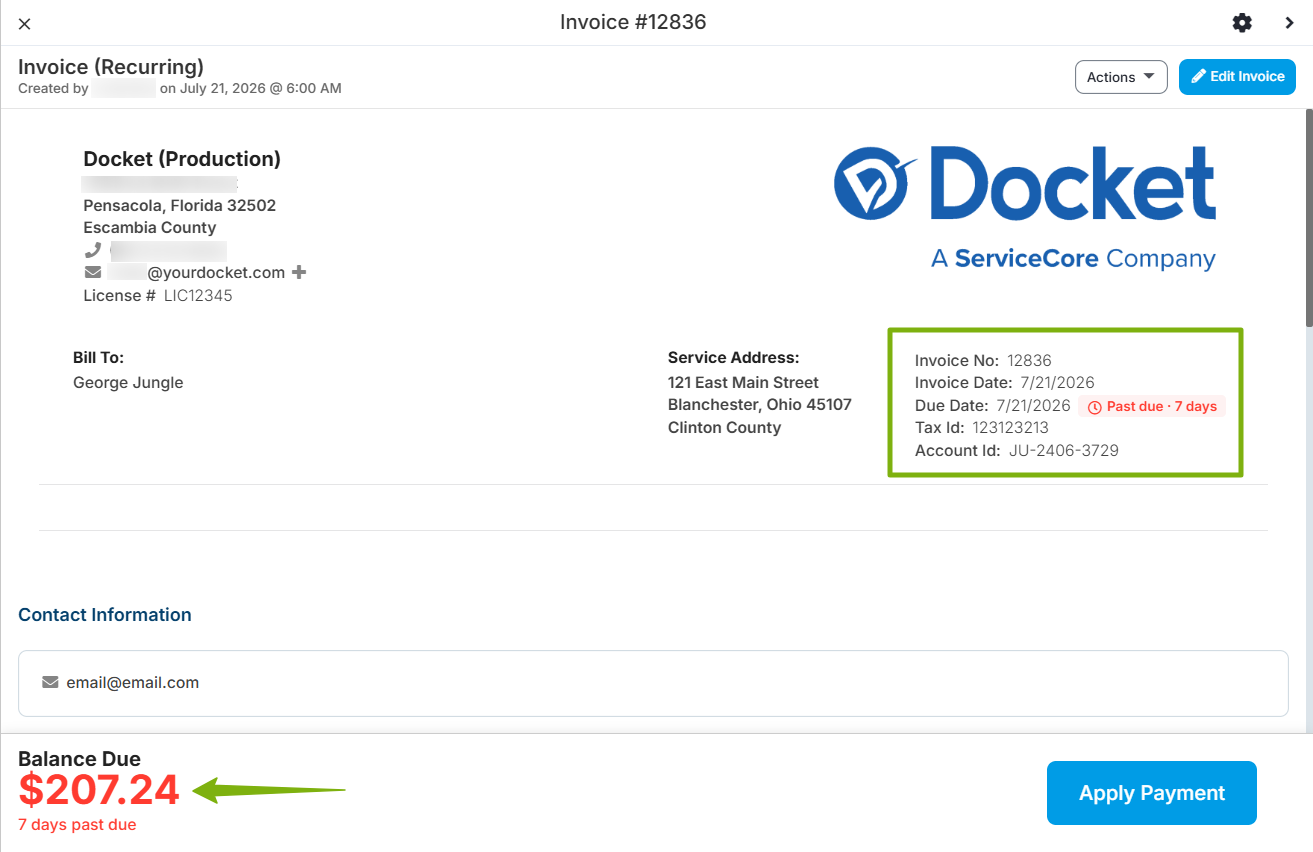
Task: Click the clock icon in past due badge
Action: 1094,407
